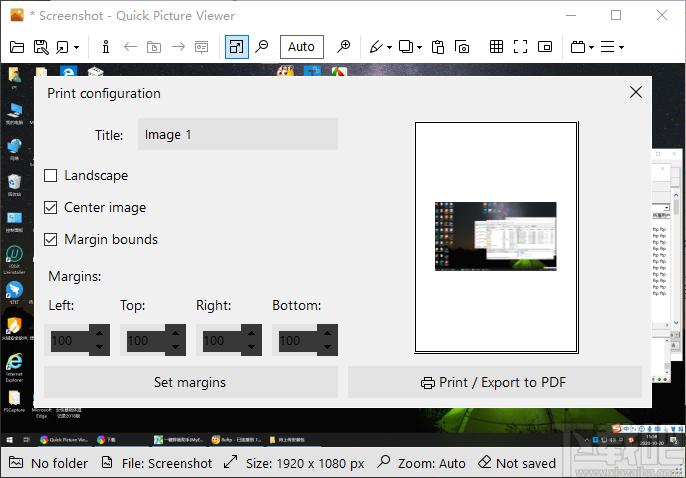Decrease the Left margin with down arrow

tap(100, 347)
